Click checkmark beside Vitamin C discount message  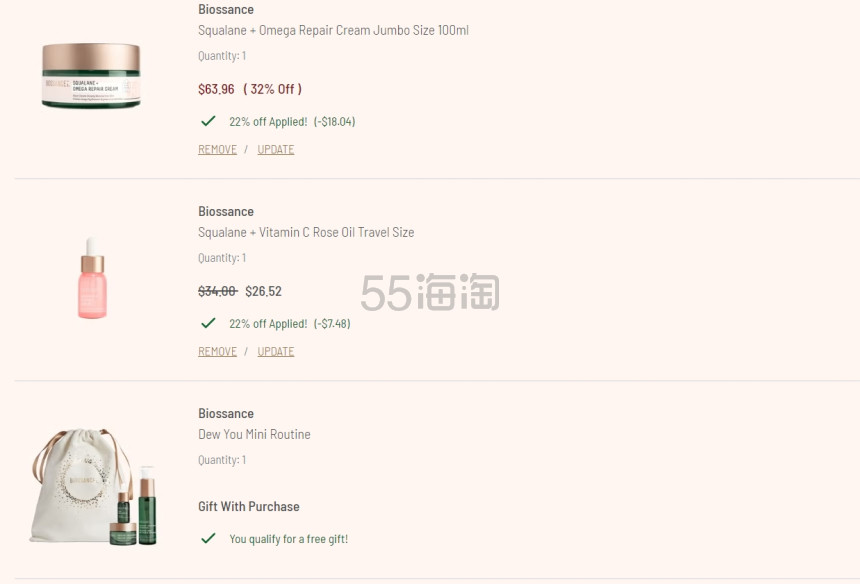[x=208, y=322]
